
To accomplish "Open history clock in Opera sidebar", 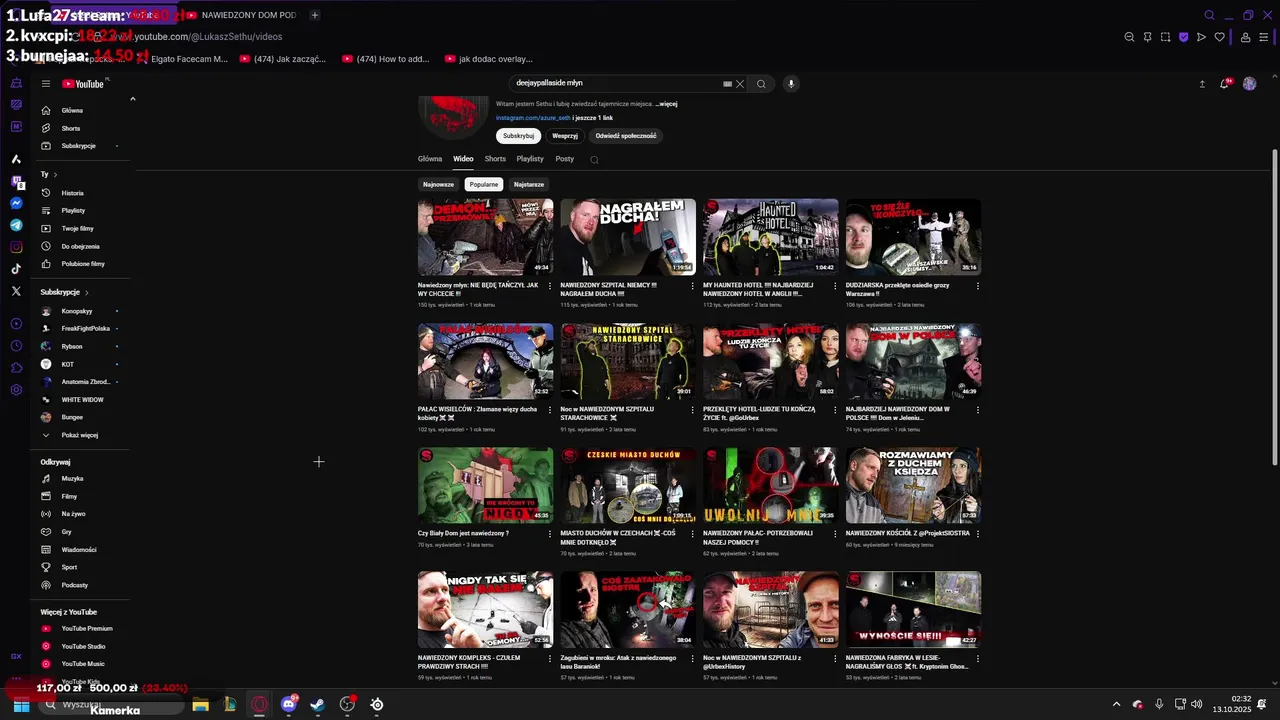I will pyautogui.click(x=16, y=346).
